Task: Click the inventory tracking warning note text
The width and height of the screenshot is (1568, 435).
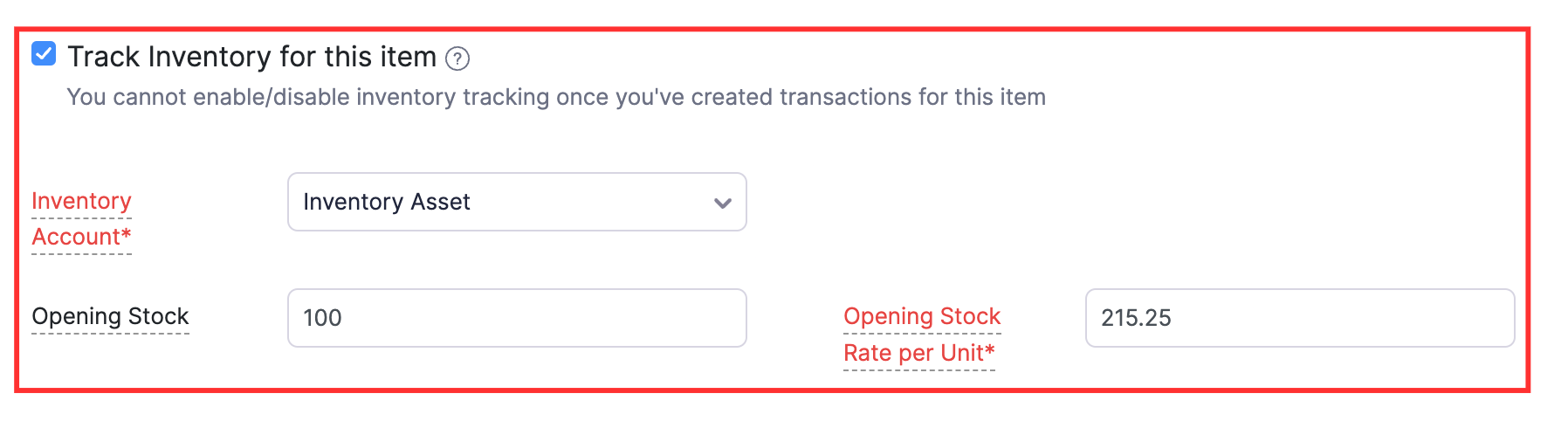Action: pos(556,97)
